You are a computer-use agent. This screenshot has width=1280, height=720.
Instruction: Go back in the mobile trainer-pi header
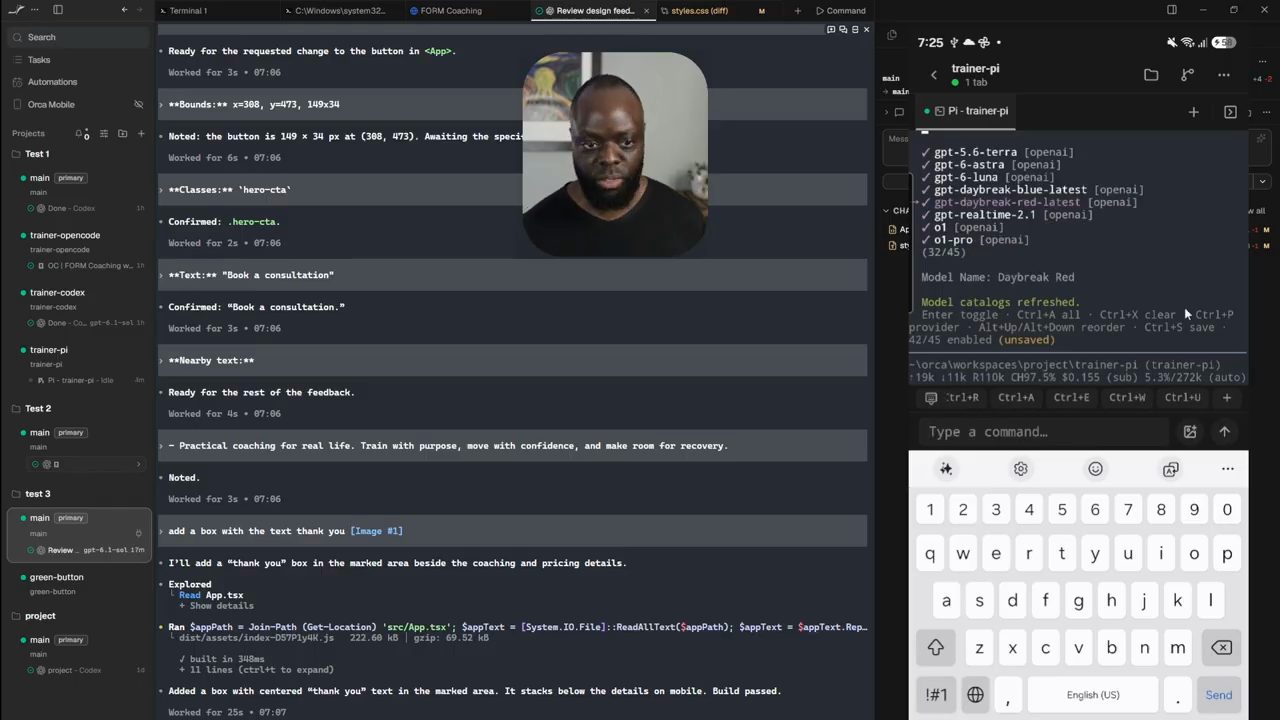tap(934, 75)
